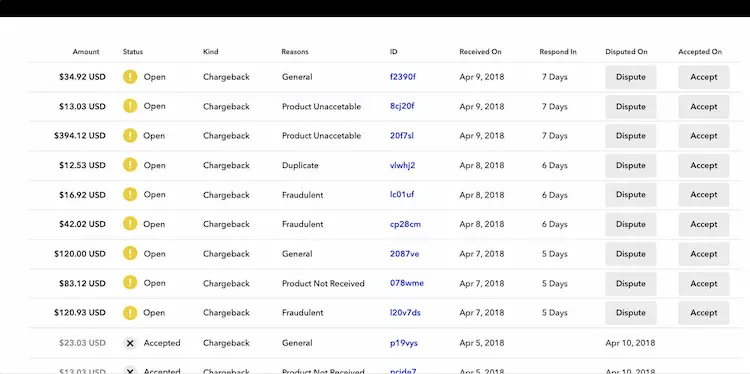Screen dimensions: 750x374
Task: Accept the $16.92 USD Fraudulent chargeback
Action: (x=704, y=195)
